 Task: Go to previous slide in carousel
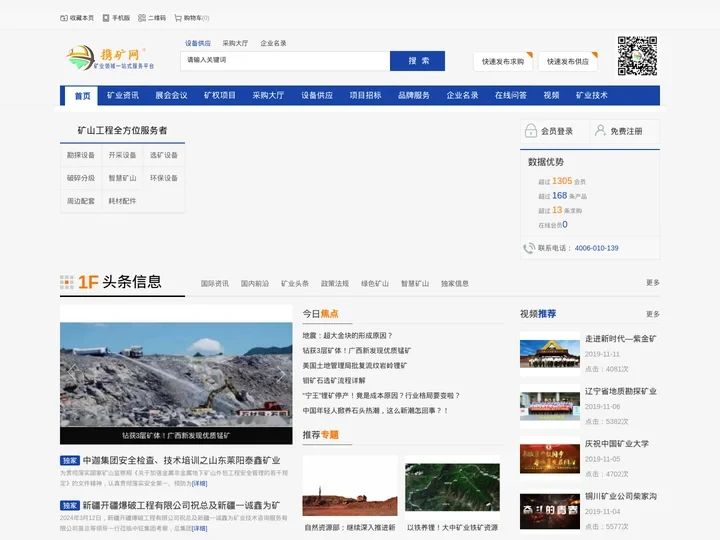click(72, 374)
